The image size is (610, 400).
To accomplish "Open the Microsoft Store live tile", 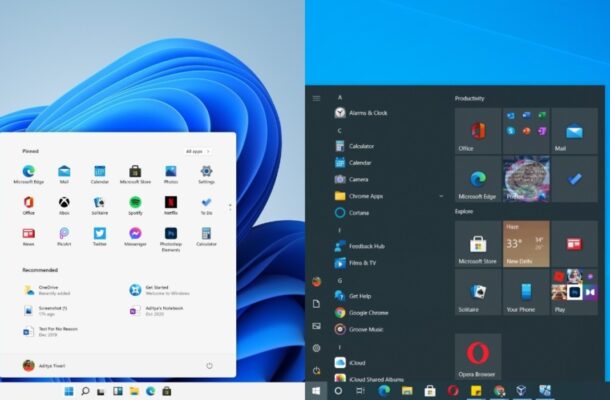I will [x=478, y=244].
